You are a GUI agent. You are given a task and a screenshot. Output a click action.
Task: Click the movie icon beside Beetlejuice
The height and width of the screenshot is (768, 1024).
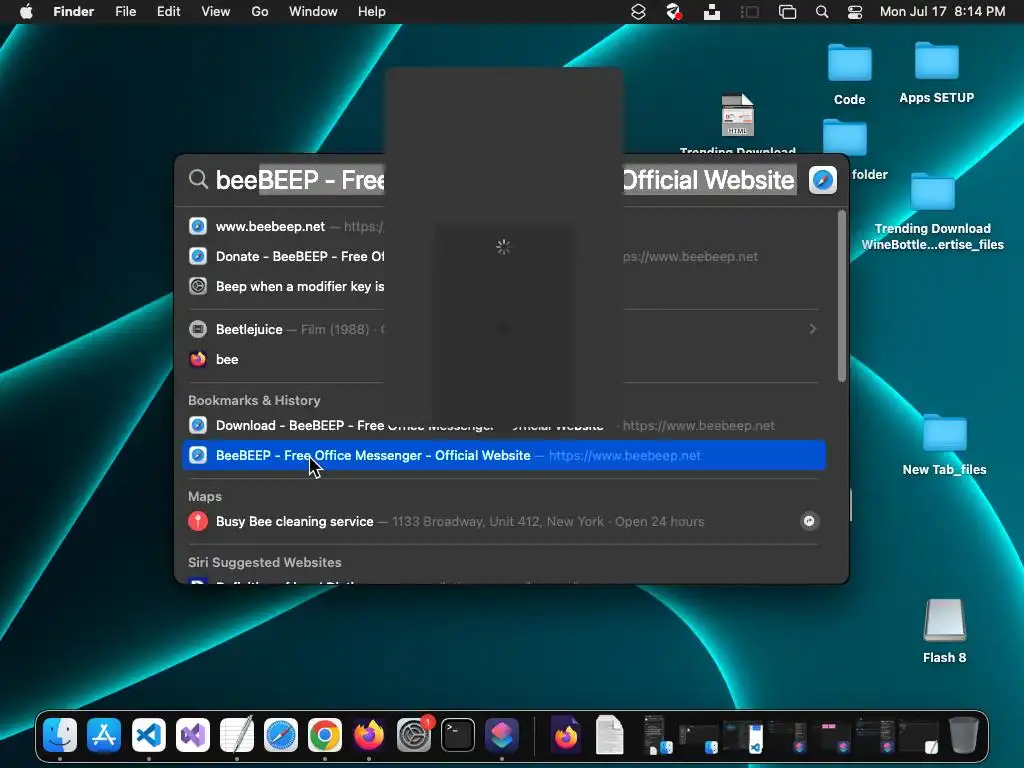click(198, 329)
